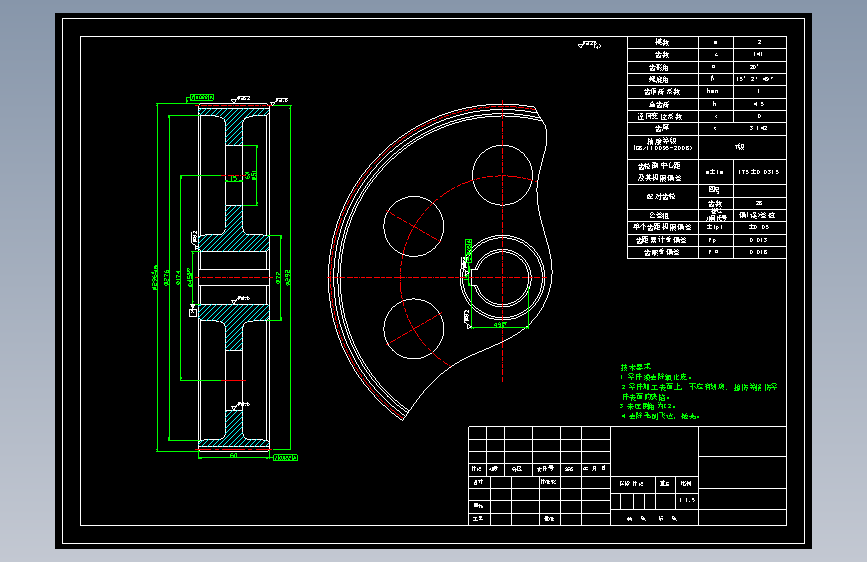This screenshot has height=562, width=867.
Task: Select the green tolerance frame beside hub bore
Action: [469, 250]
